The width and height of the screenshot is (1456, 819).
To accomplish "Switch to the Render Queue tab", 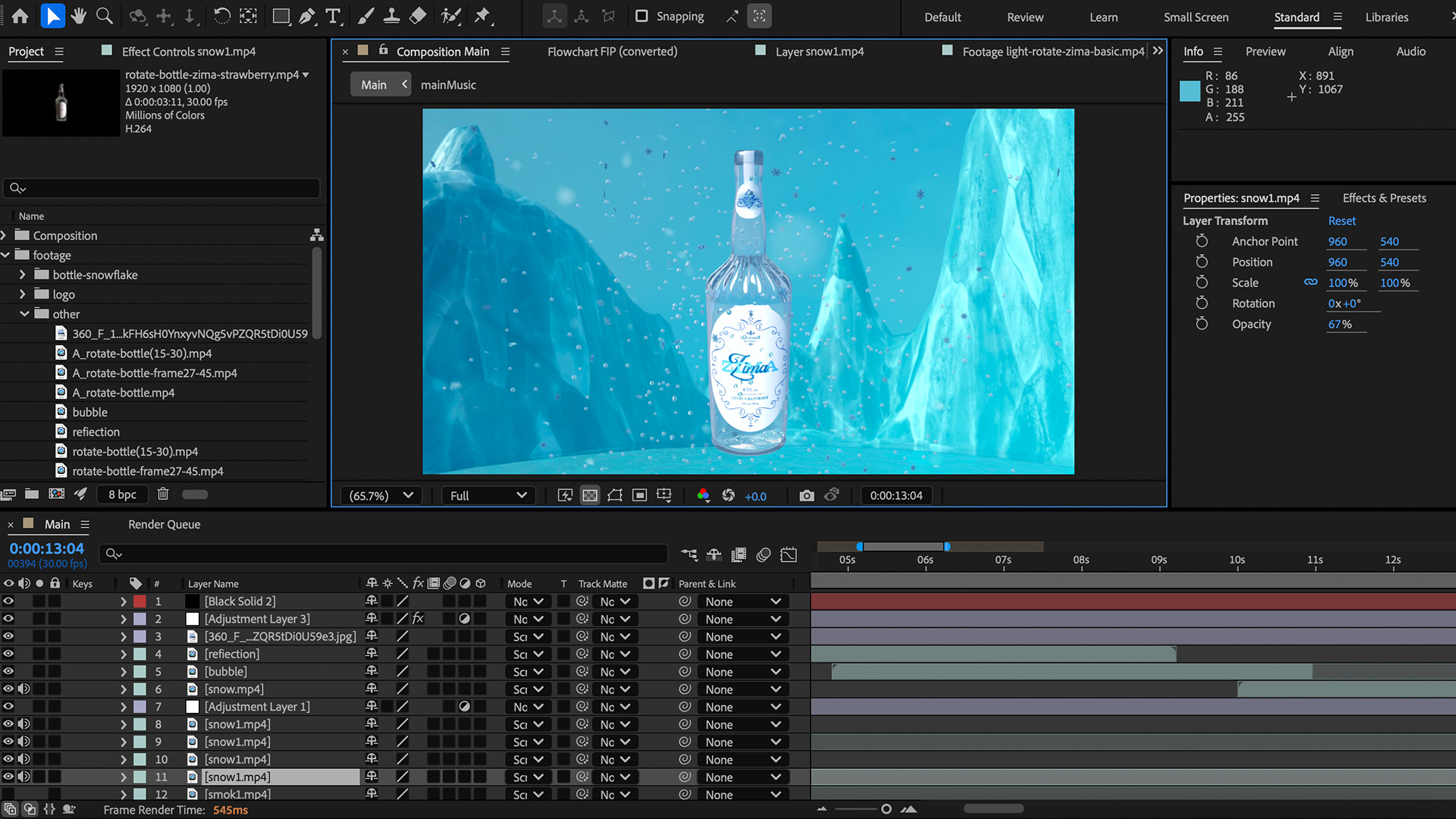I will tap(164, 525).
